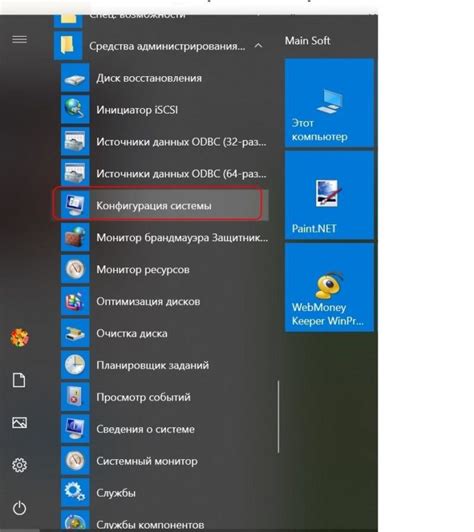Viewport: 474px width, 532px height.
Task: Launch Paint.NET tile
Action: pyautogui.click(x=329, y=195)
